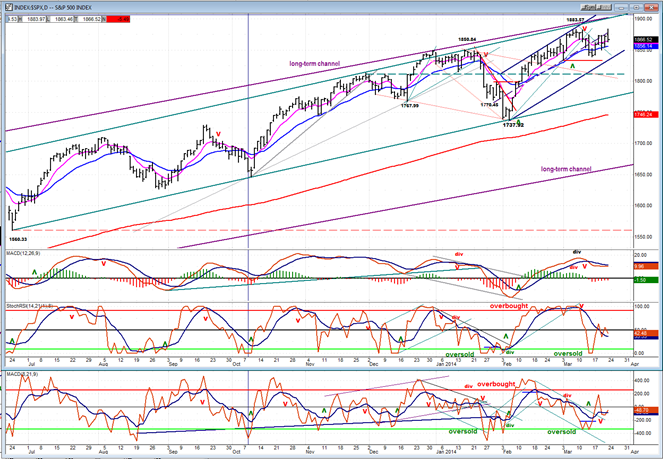This screenshot has width=663, height=459.
Task: Click the 1737.92 low annotation
Action: pos(513,125)
